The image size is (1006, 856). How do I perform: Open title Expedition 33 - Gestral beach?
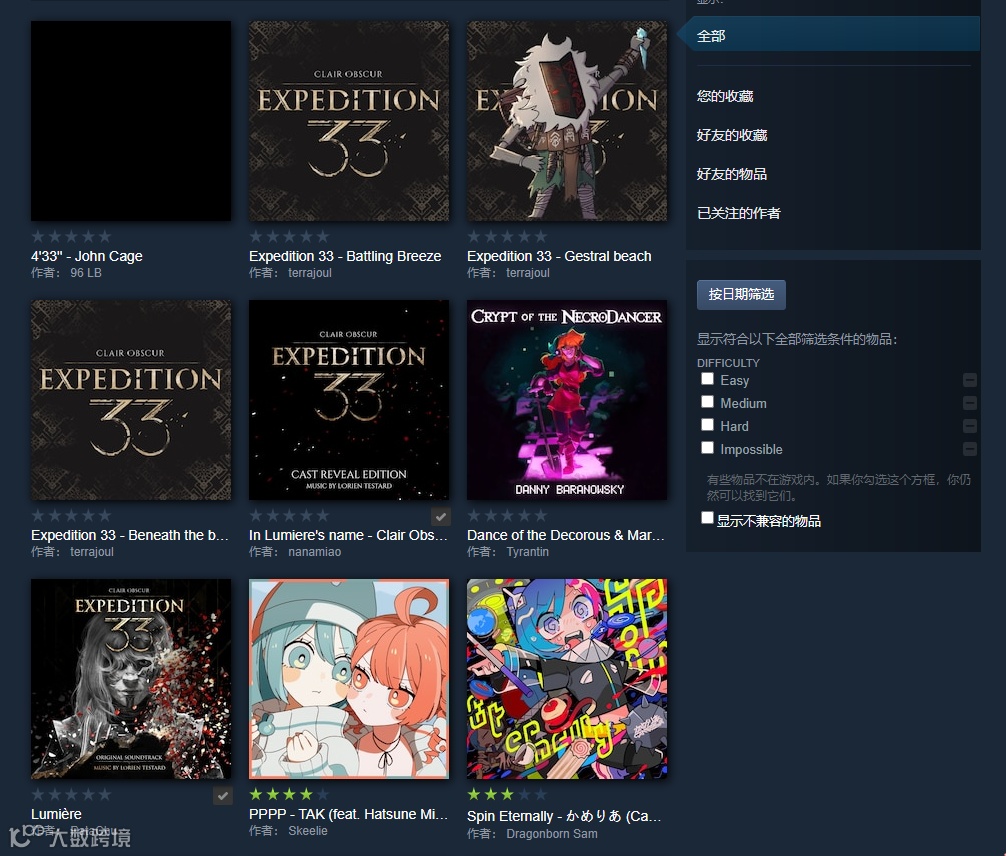pos(559,256)
